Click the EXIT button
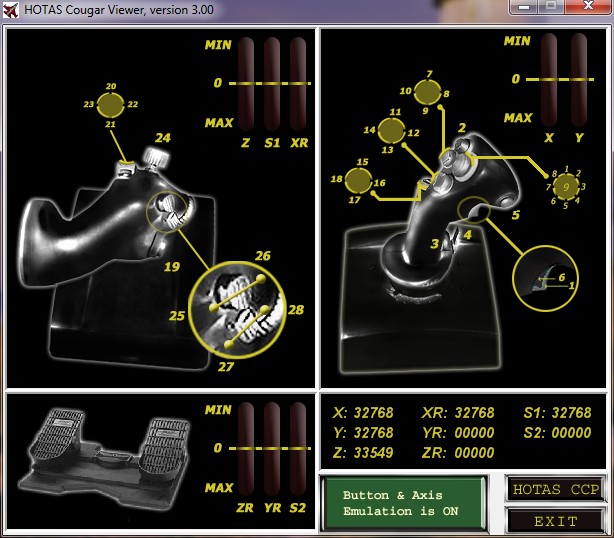The height and width of the screenshot is (538, 614). pyautogui.click(x=555, y=521)
